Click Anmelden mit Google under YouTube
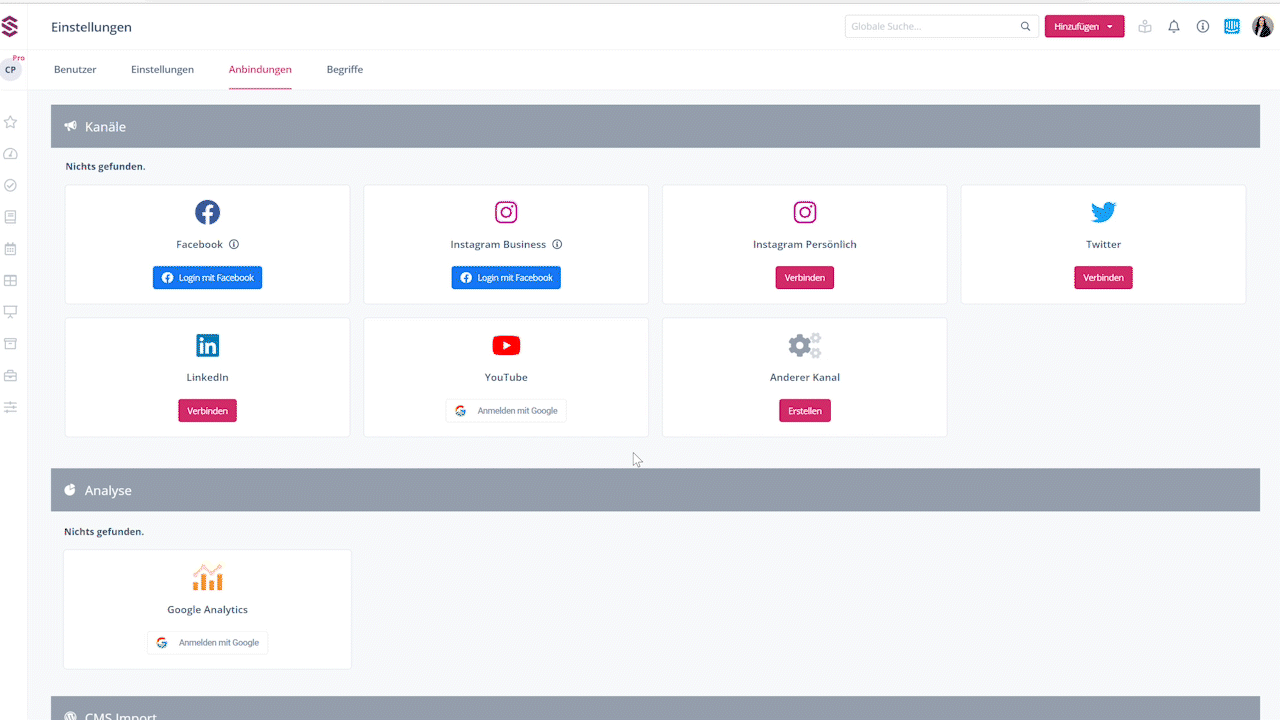1280x720 pixels. click(x=506, y=411)
